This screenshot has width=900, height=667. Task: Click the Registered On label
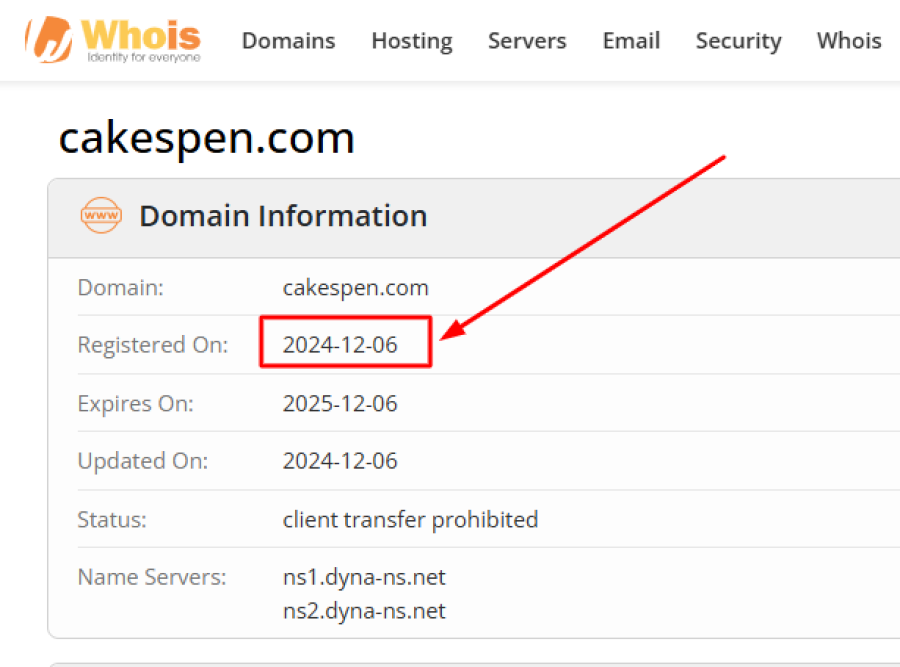[153, 345]
